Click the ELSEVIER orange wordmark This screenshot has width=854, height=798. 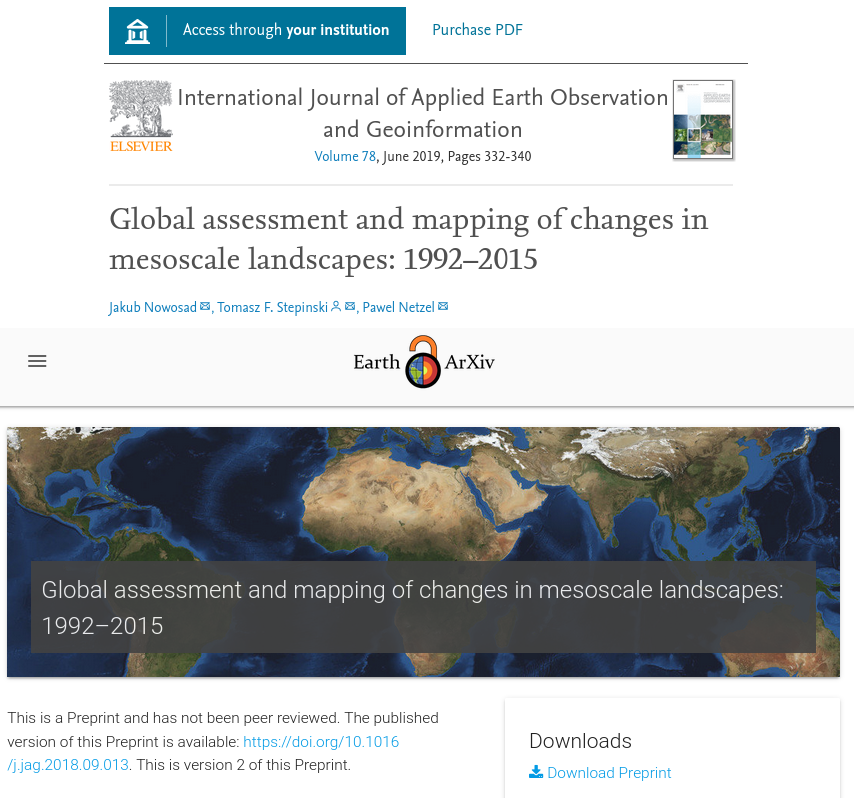pos(141,147)
